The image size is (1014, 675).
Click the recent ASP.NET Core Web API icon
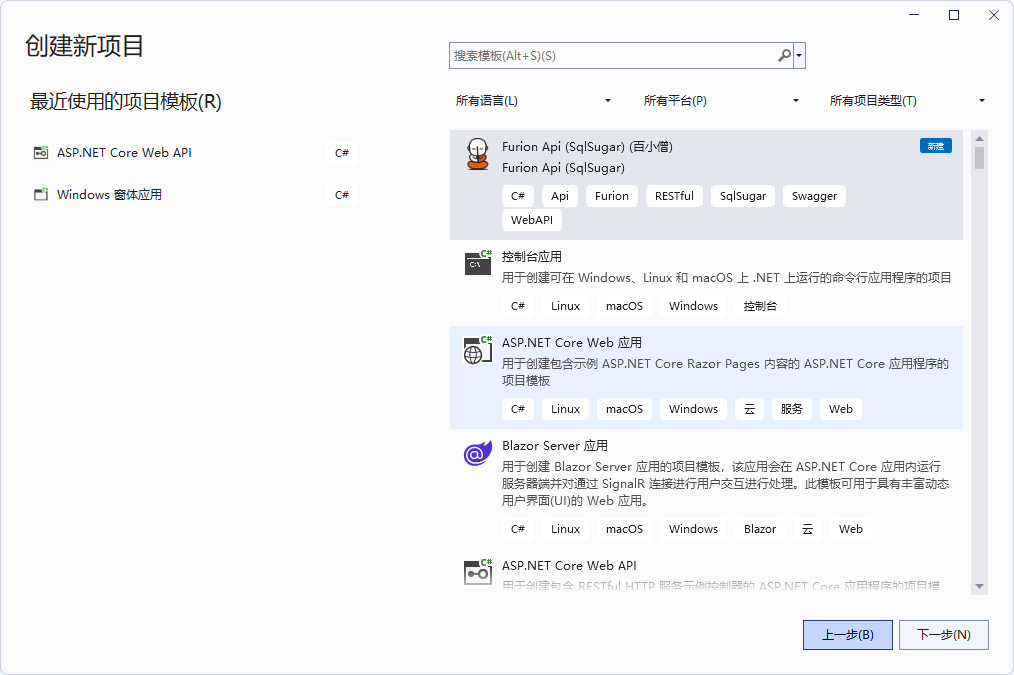tap(41, 153)
